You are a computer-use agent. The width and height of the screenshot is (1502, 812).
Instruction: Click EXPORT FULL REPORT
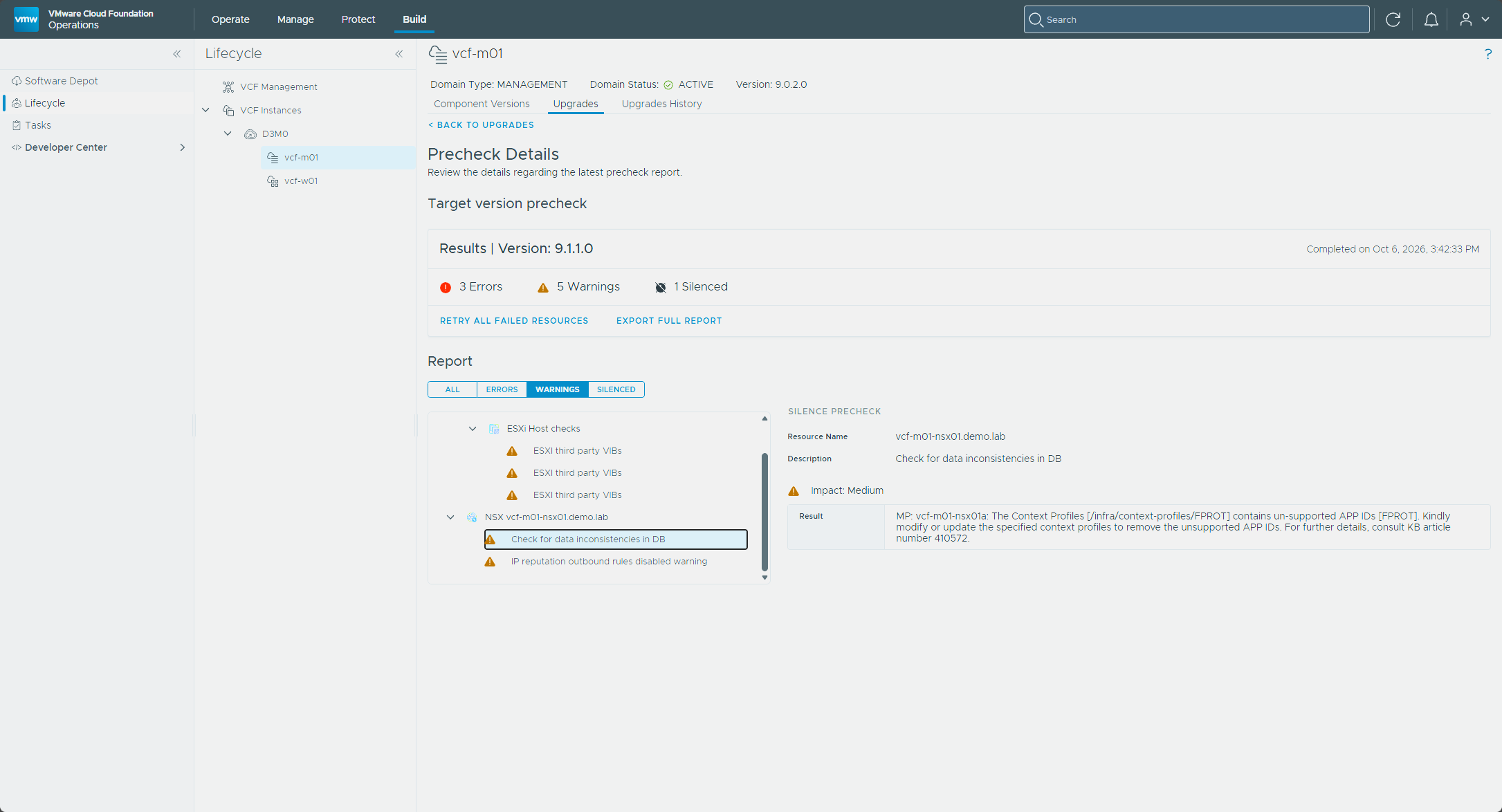click(x=669, y=321)
